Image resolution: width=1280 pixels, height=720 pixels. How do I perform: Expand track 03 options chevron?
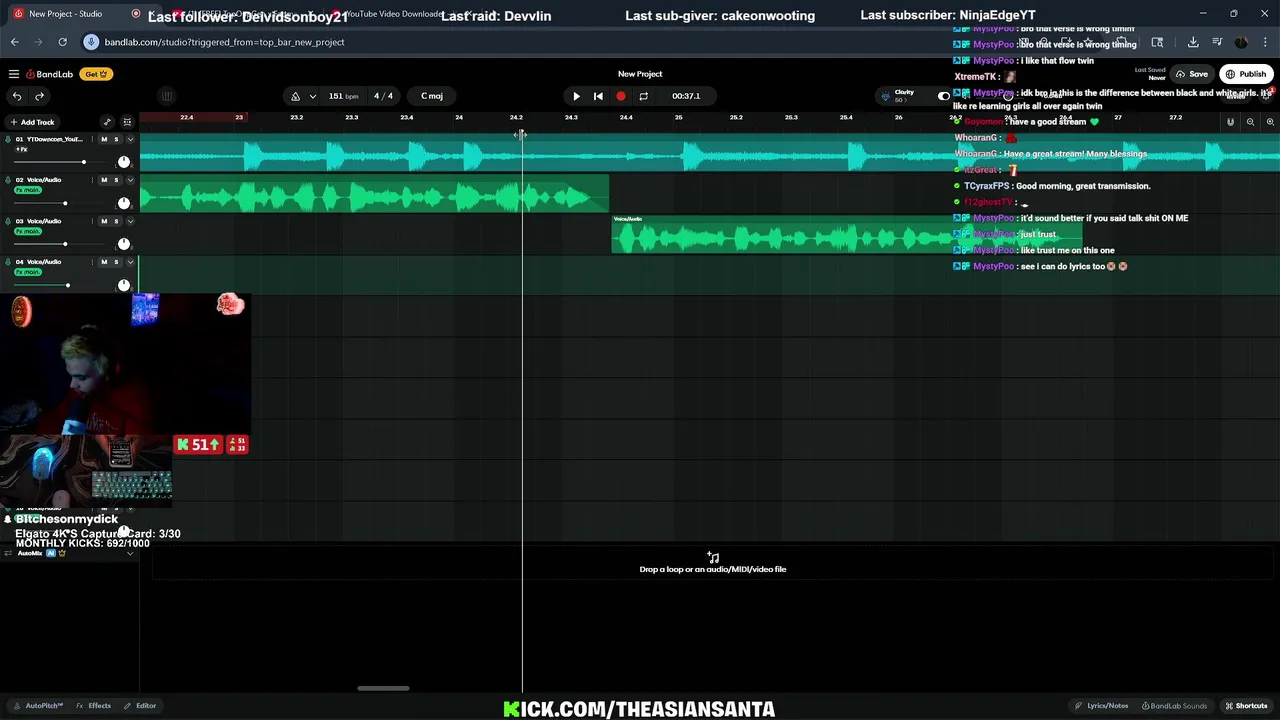coord(130,221)
